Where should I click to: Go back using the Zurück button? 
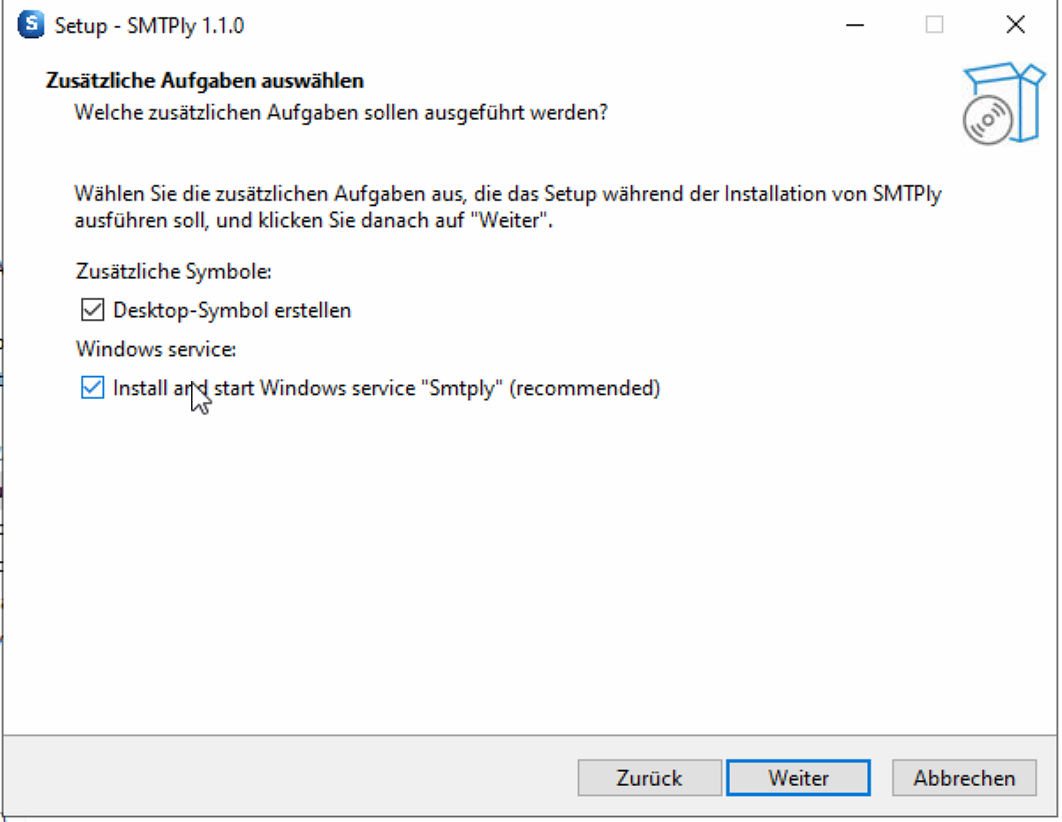click(x=648, y=777)
